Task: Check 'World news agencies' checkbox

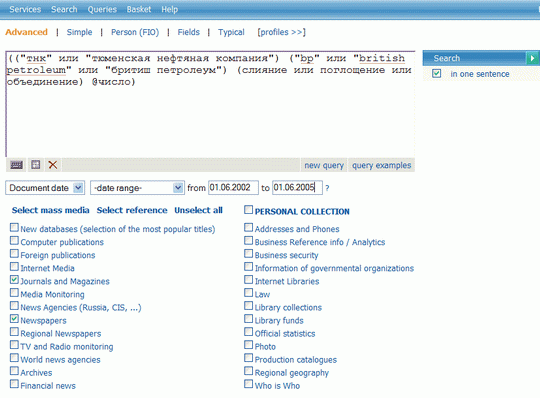Action: [x=14, y=358]
